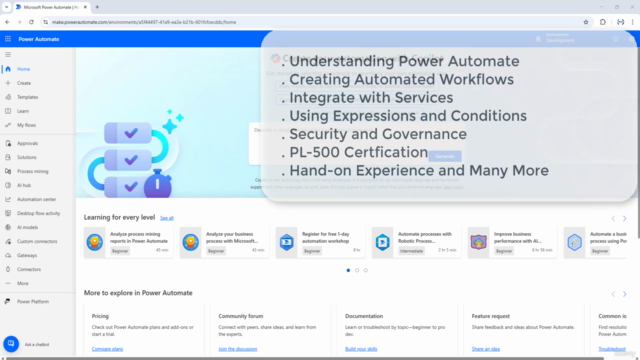Click the Join the discussion link

click(238, 349)
